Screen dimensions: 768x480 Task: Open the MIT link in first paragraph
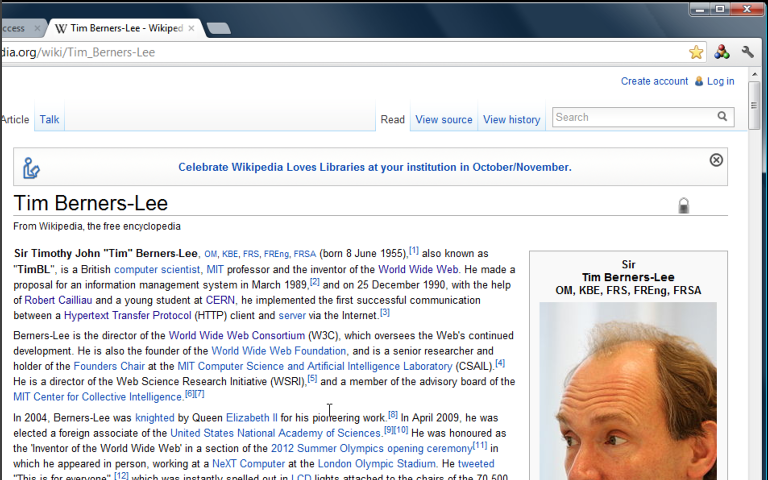[215, 269]
